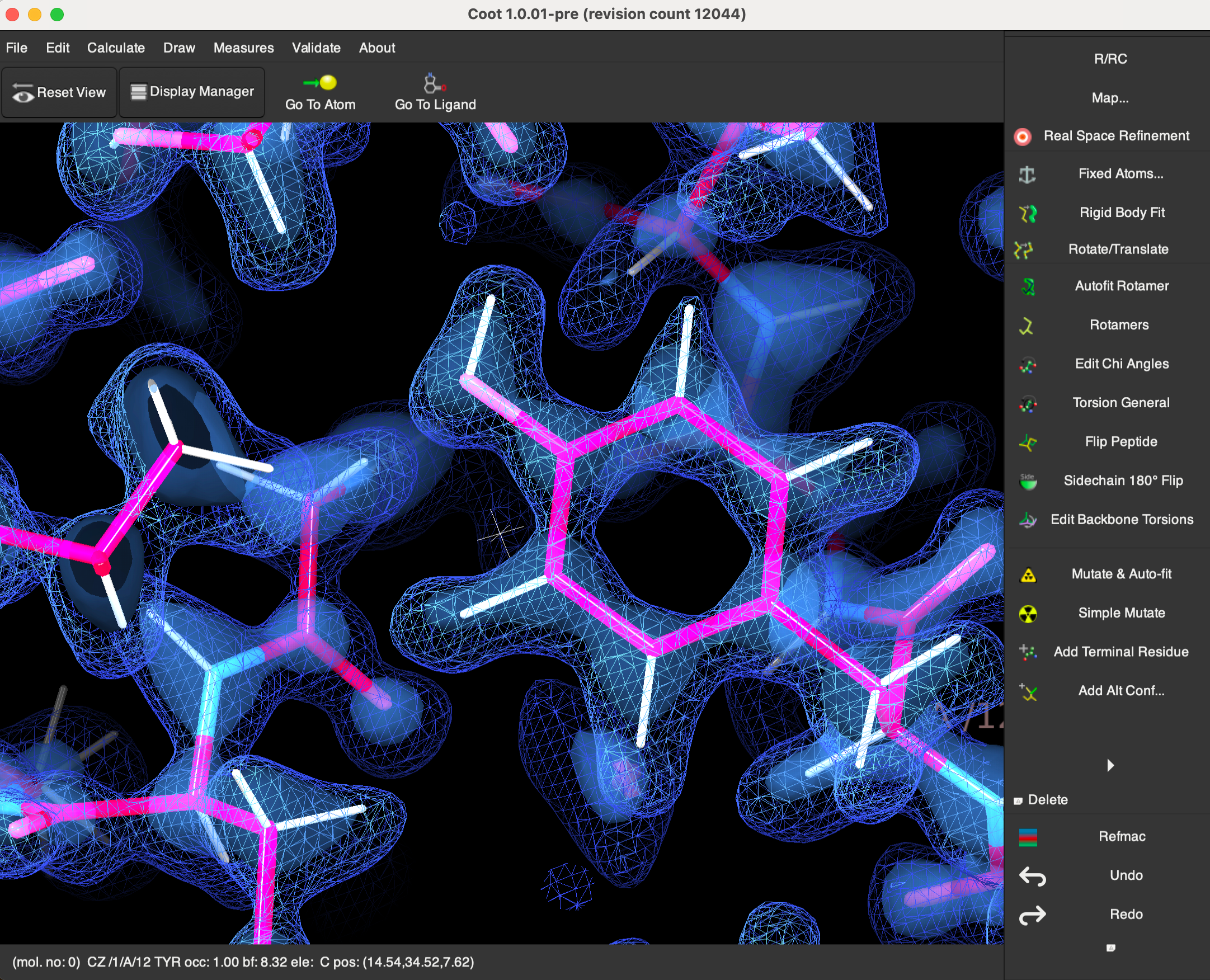Viewport: 1210px width, 980px height.
Task: Open the Calculate menu
Action: pyautogui.click(x=116, y=48)
